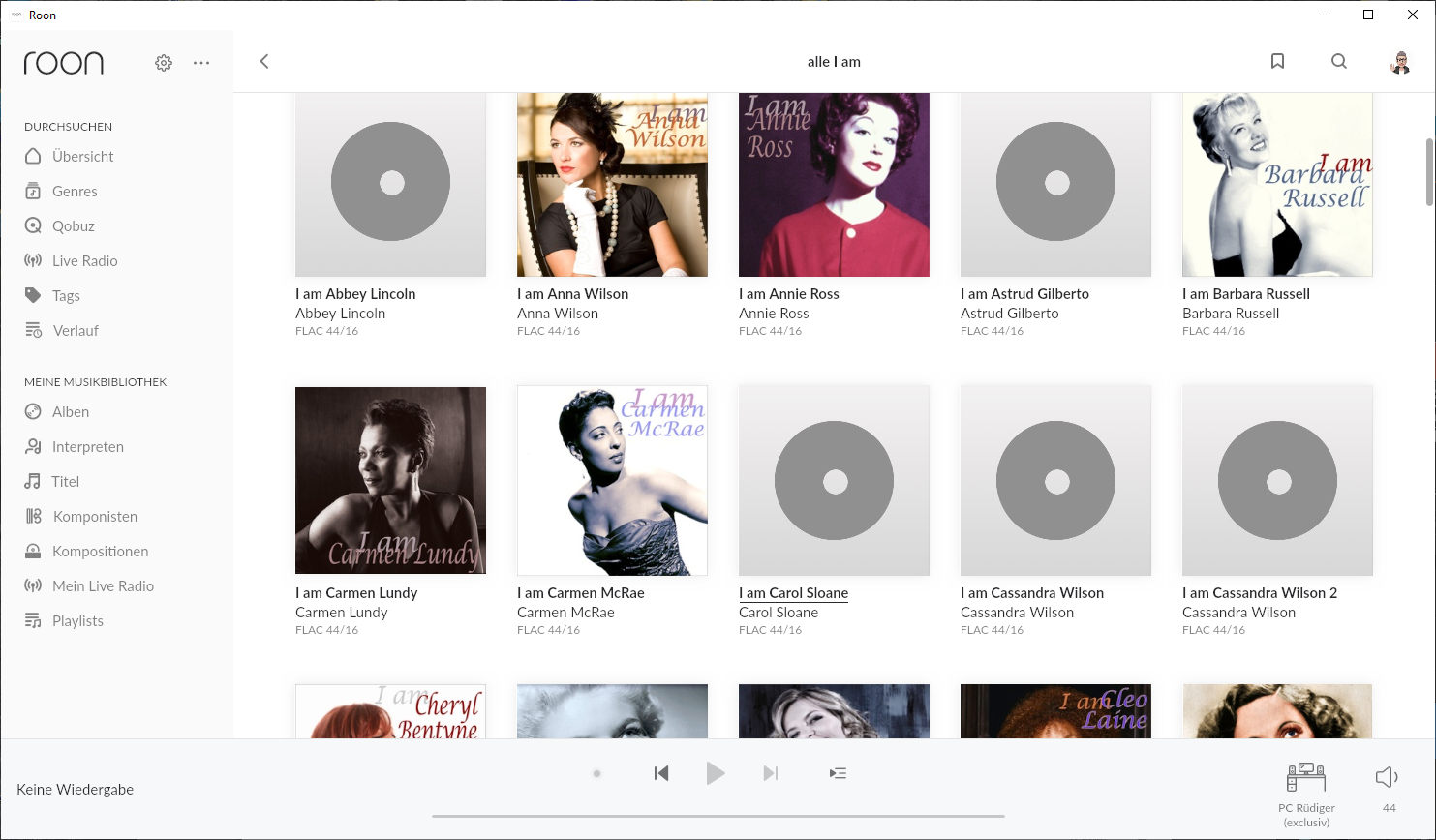Click the I am Carol Sloane title link
The image size is (1436, 840).
[x=793, y=593]
